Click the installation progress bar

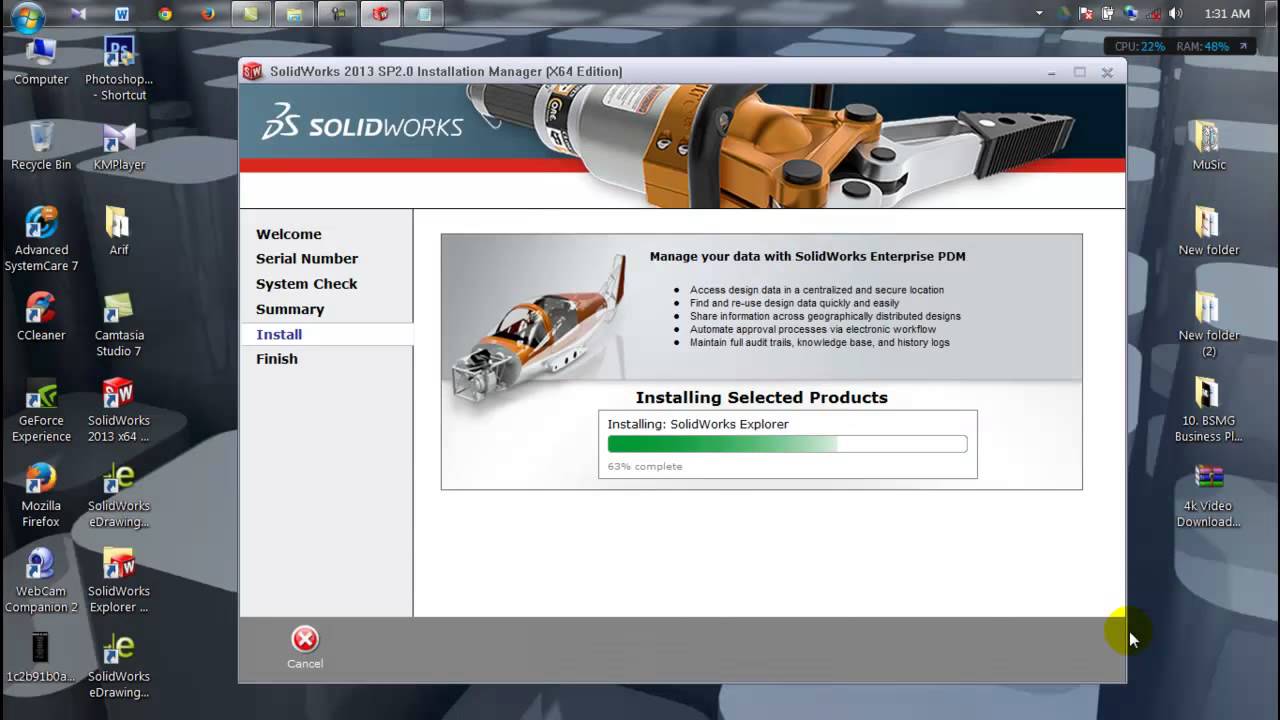point(787,444)
